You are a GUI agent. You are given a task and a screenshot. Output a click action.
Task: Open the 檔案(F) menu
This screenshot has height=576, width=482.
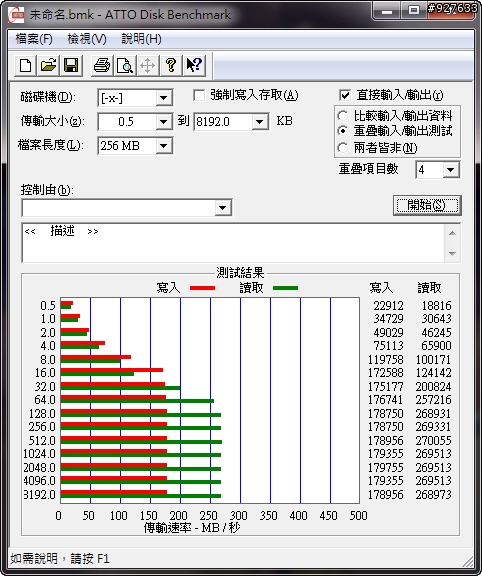34,39
